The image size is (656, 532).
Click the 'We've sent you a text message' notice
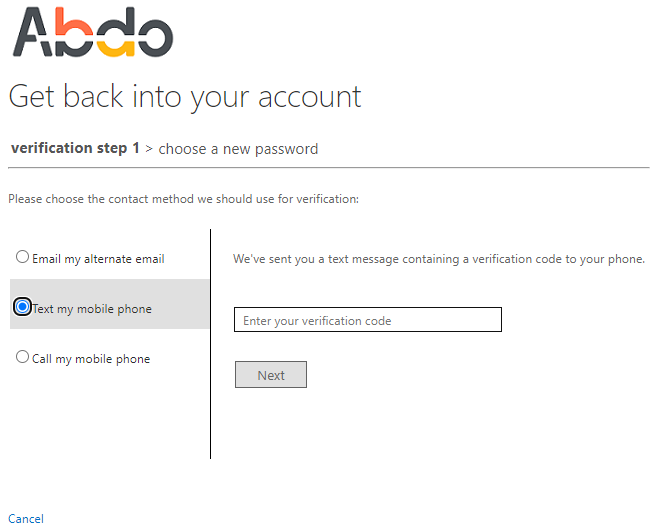coord(439,259)
